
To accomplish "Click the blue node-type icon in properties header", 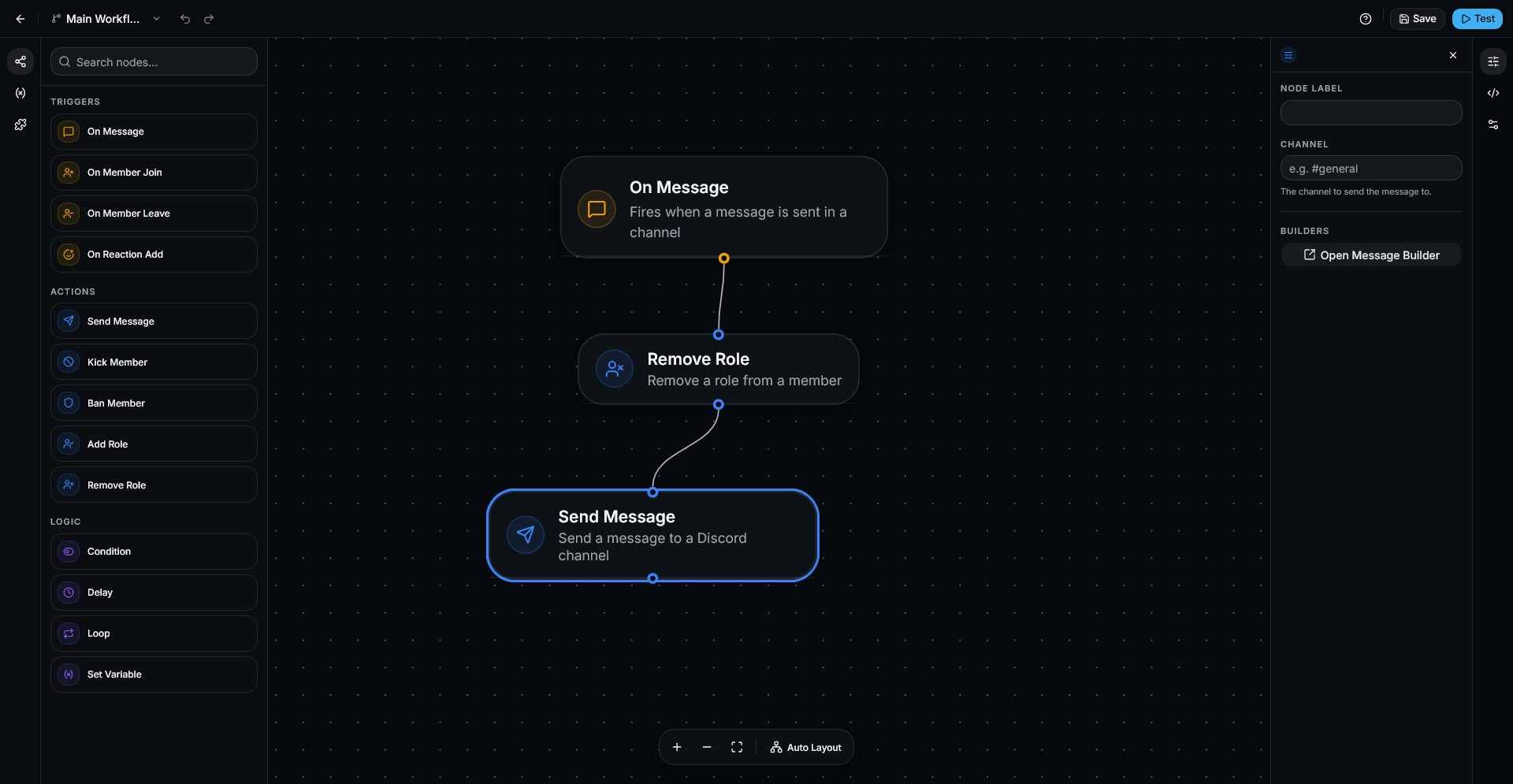I will click(1288, 55).
